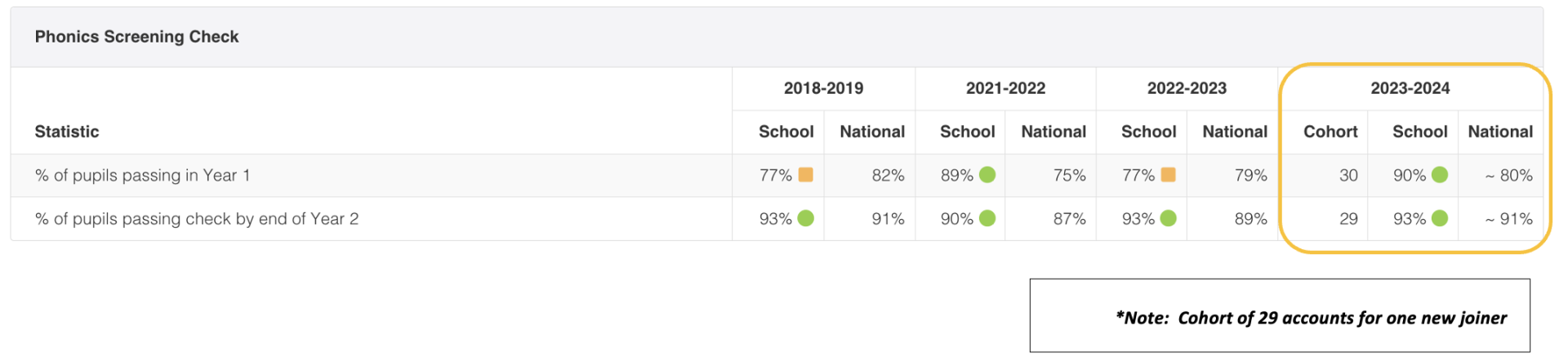1568x362 pixels.
Task: Click the cohort value 30
Action: [x=1348, y=175]
